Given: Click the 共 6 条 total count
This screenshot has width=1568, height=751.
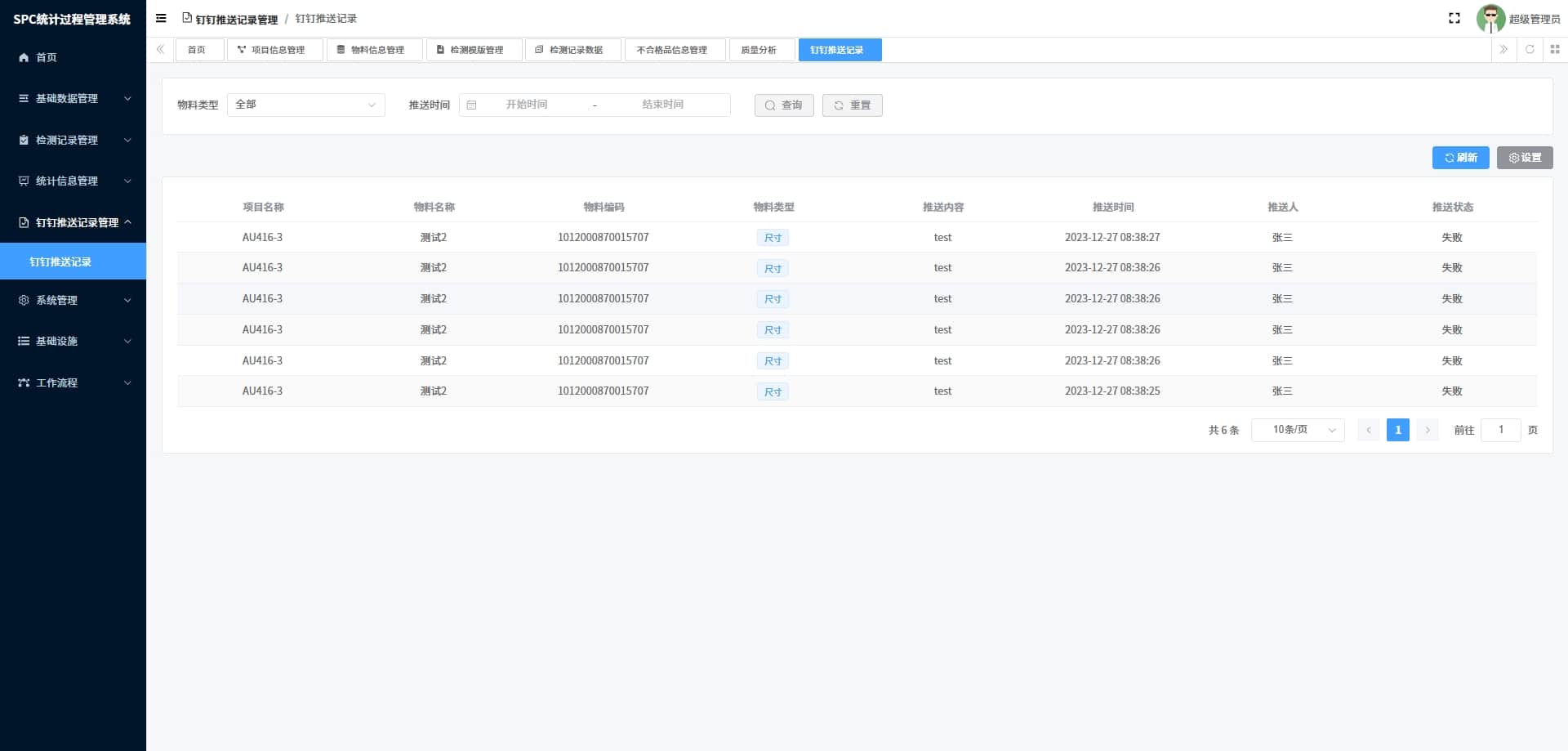Looking at the screenshot, I should coord(1223,430).
